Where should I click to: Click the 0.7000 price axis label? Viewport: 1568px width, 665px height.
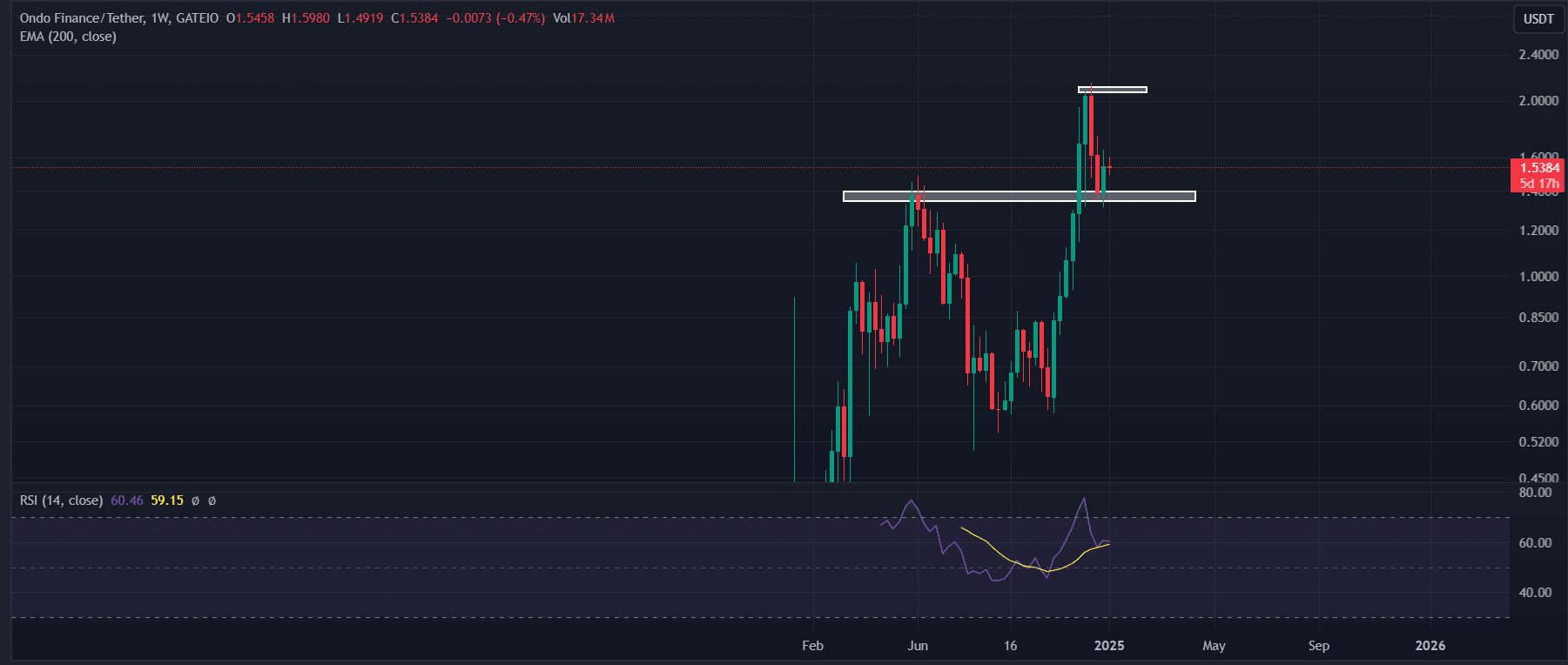point(1538,366)
